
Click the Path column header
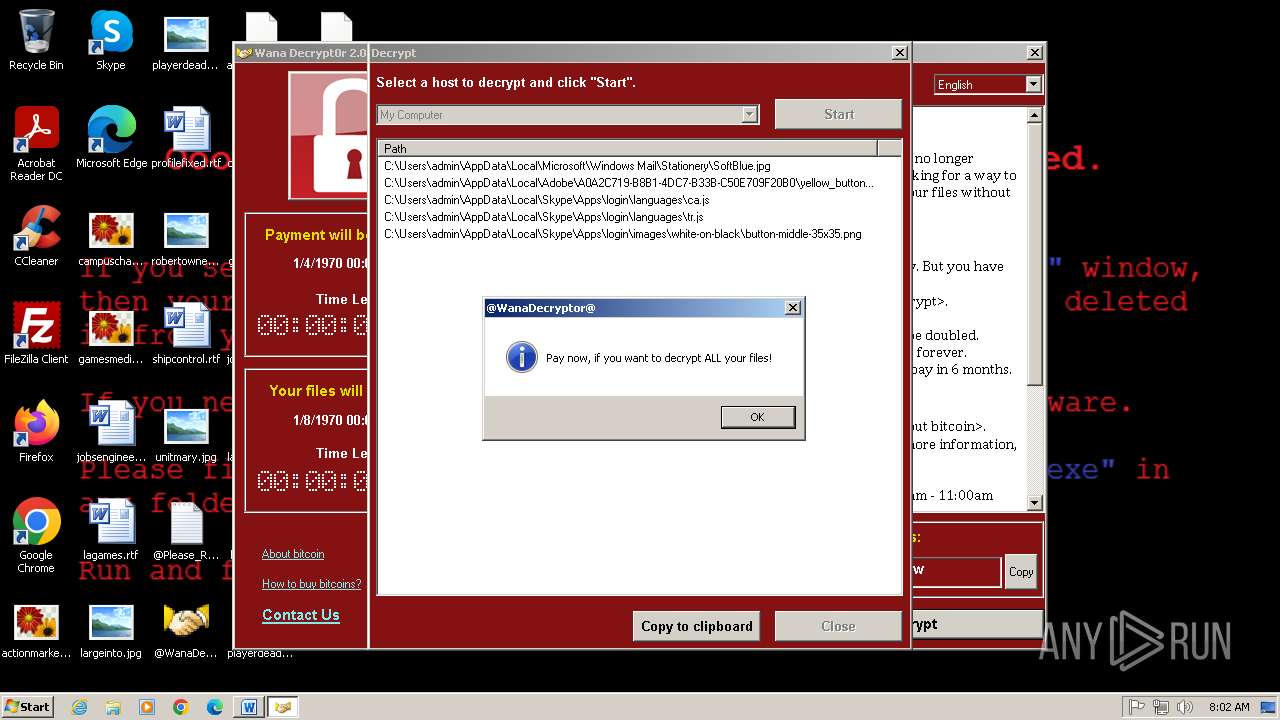628,148
